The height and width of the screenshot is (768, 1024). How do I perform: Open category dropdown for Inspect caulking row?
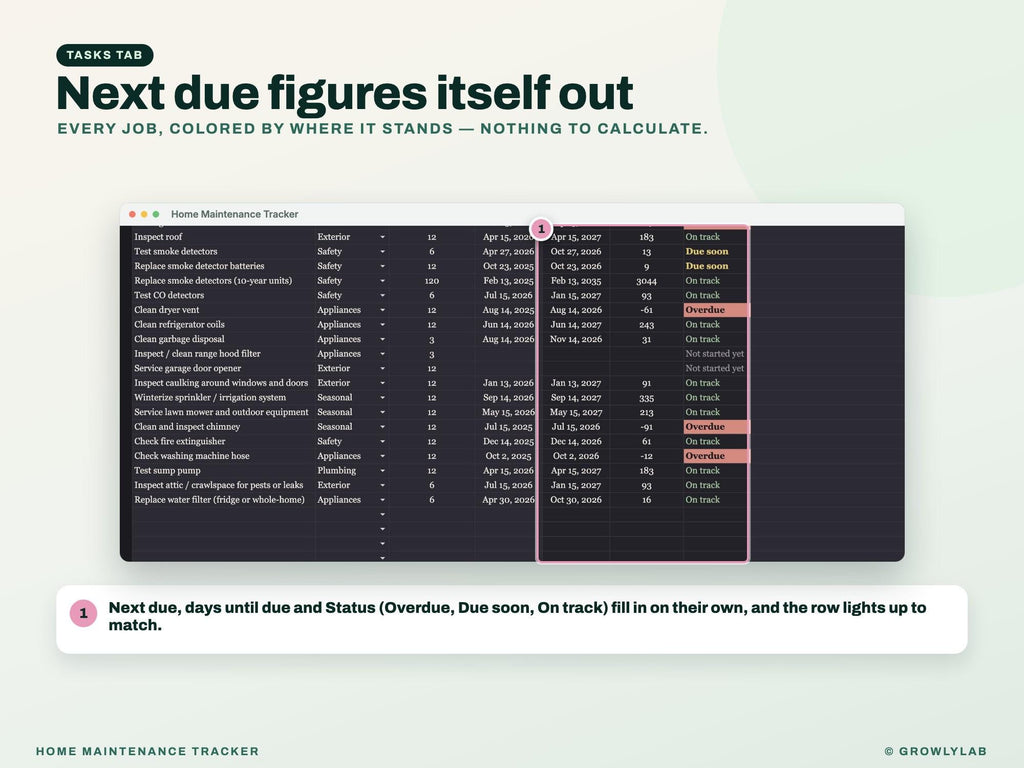pos(383,383)
